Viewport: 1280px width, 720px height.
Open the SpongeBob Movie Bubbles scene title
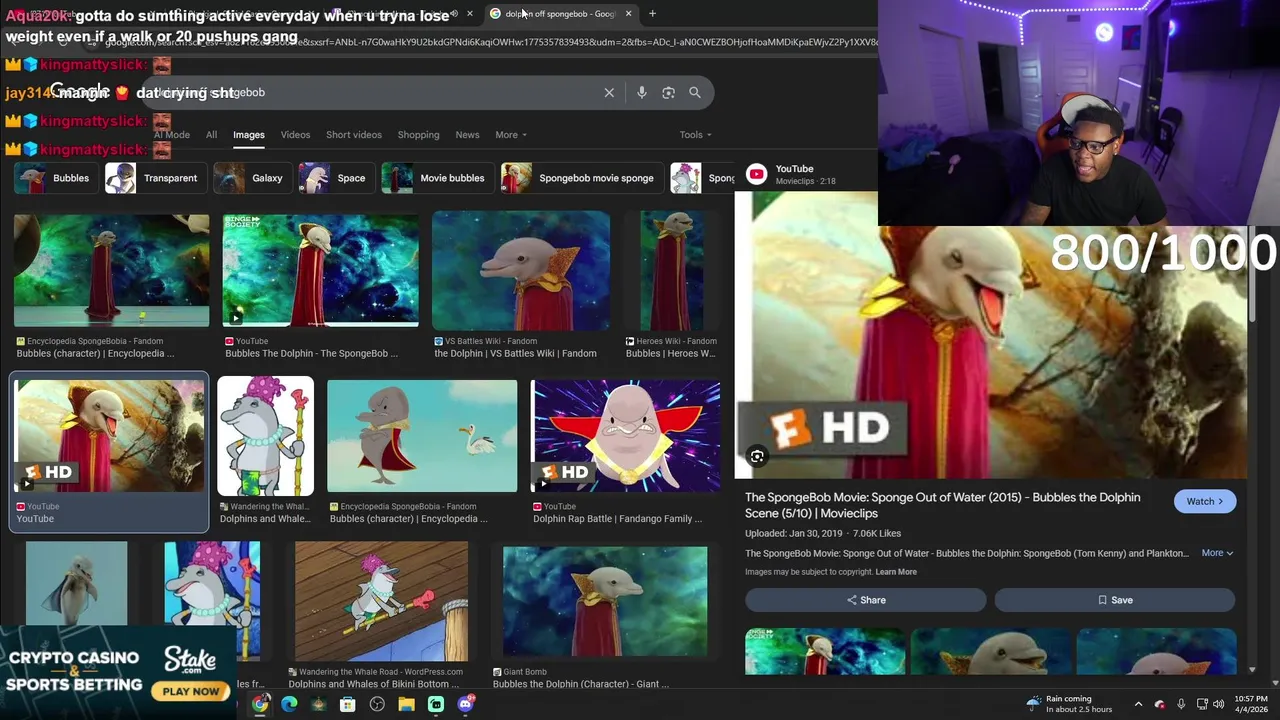click(942, 505)
